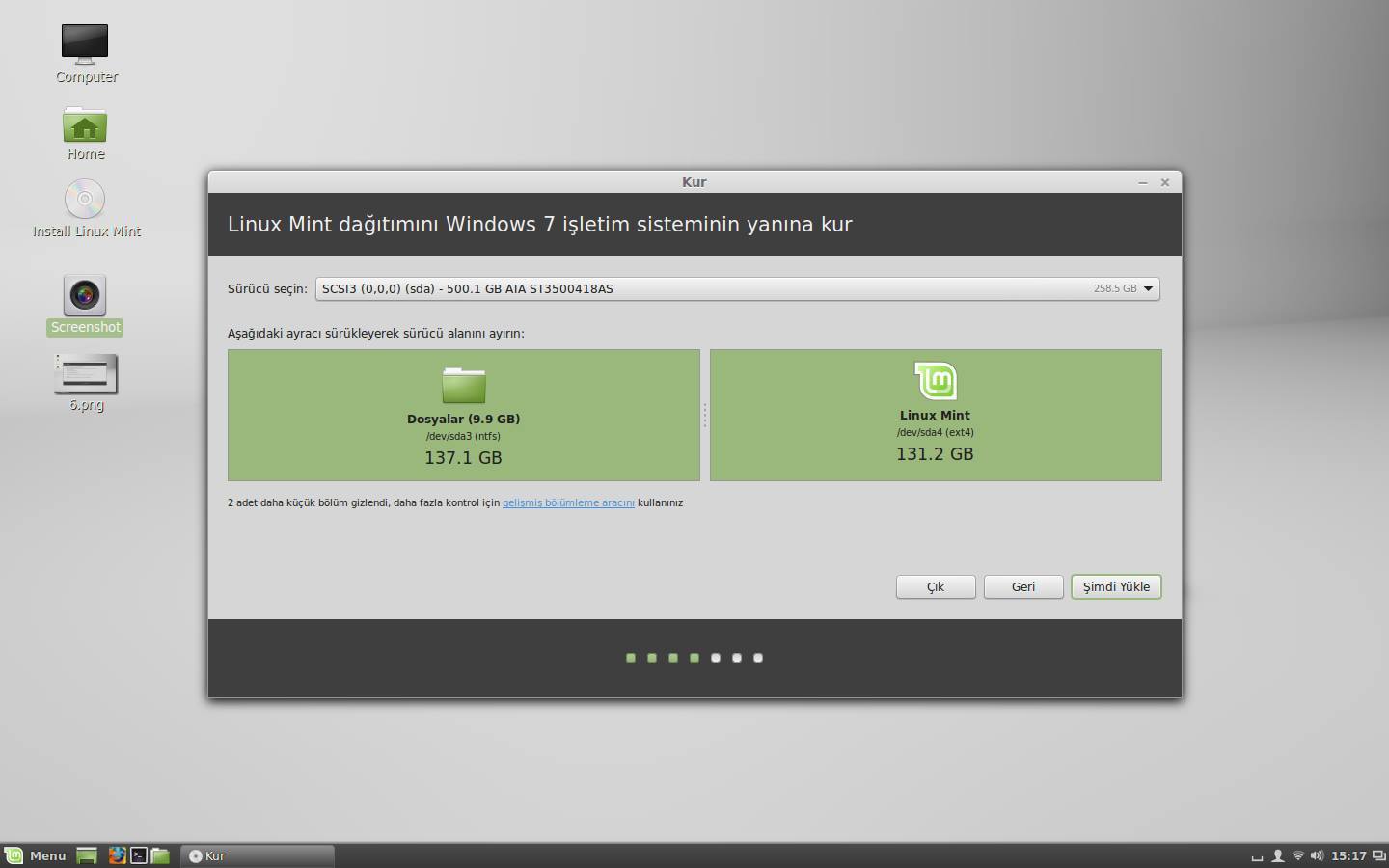Click the Dosyalar (9.9 GB) label
The image size is (1389, 868).
463,419
